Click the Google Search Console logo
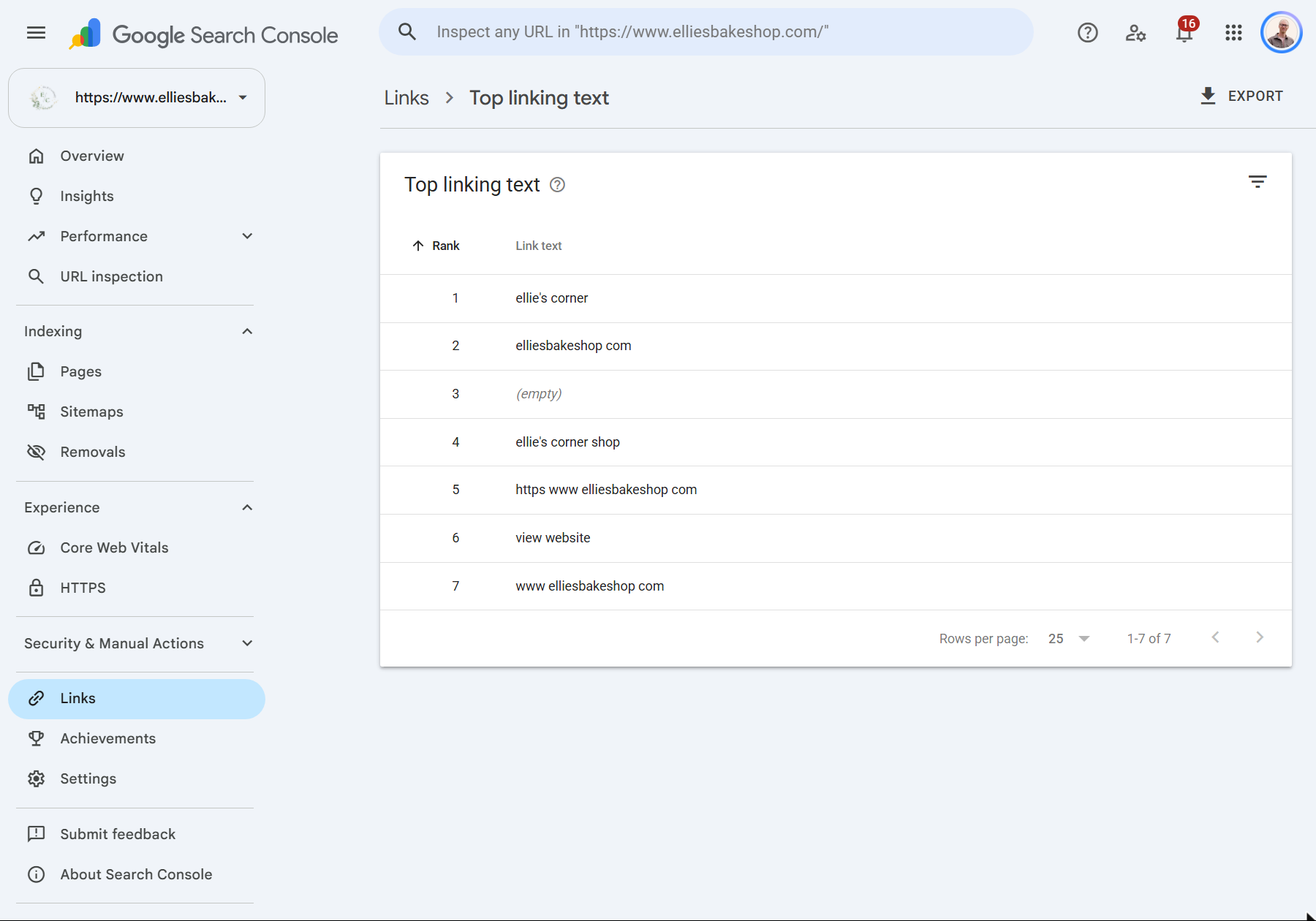This screenshot has height=921, width=1316. [x=203, y=34]
